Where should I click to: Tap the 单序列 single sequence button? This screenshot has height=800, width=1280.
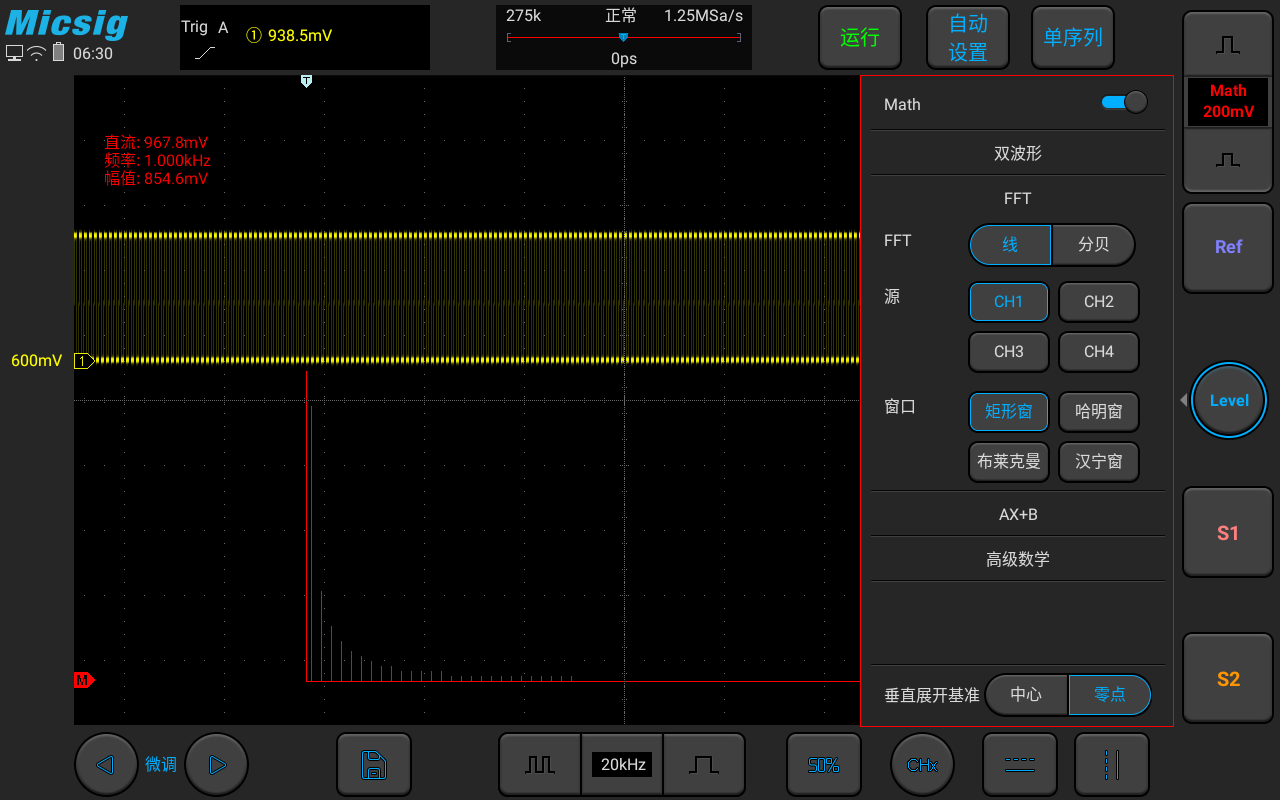point(1073,38)
